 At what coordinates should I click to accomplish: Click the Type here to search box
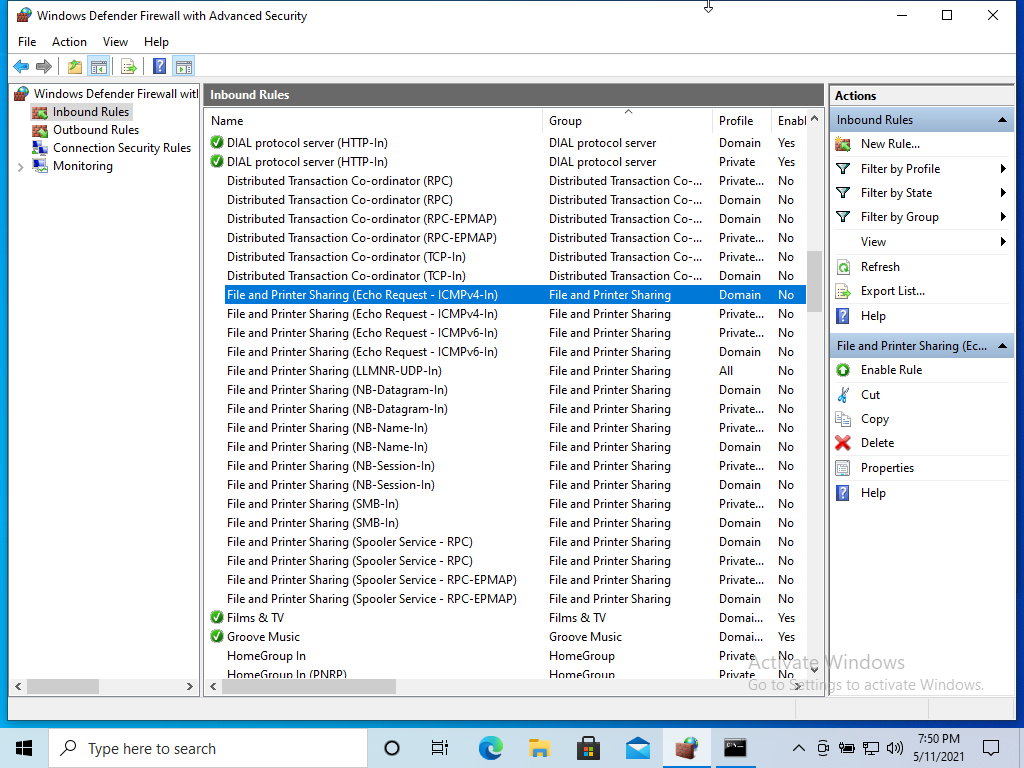pos(208,748)
